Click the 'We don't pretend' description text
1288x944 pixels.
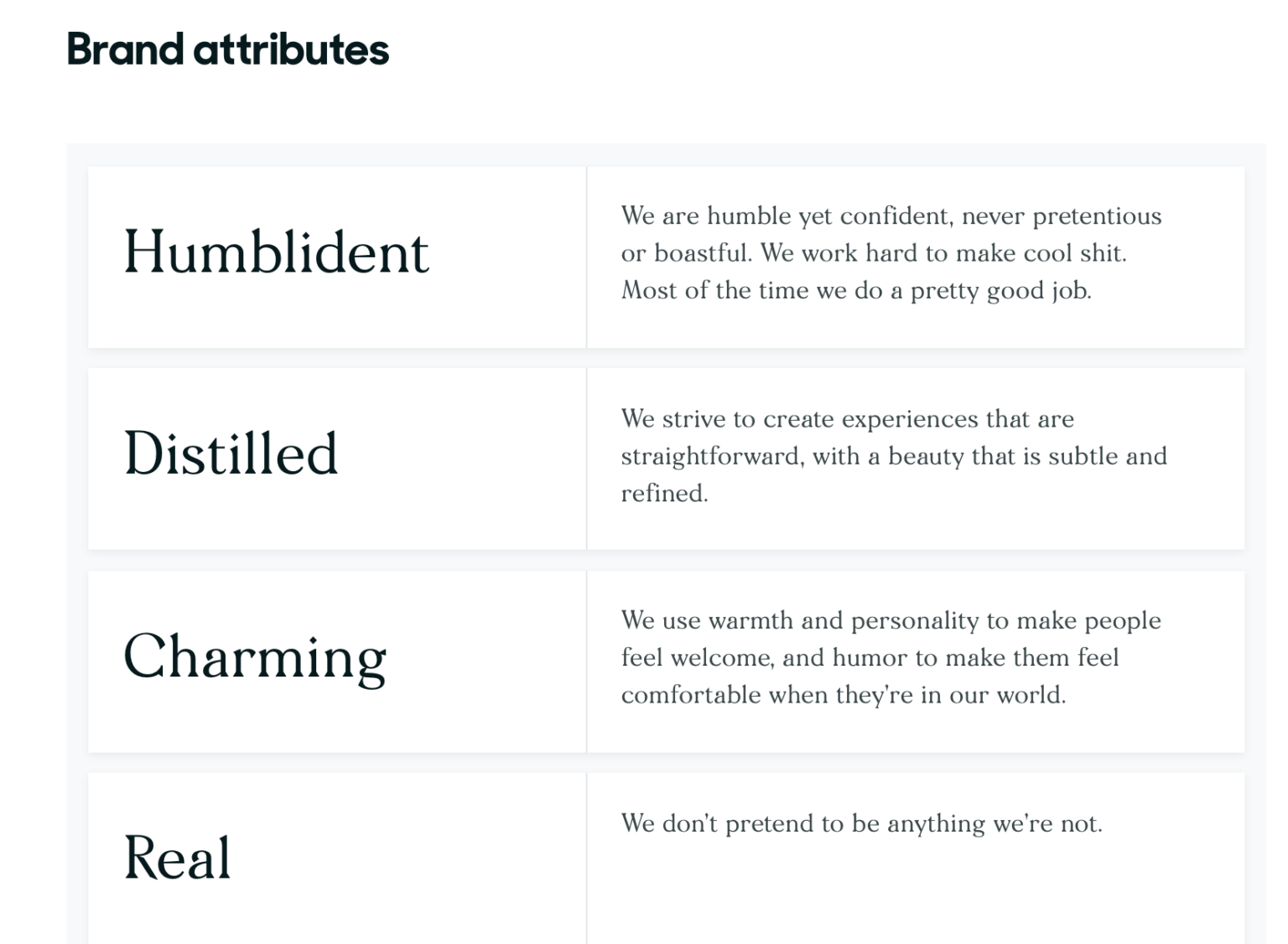pyautogui.click(x=861, y=823)
